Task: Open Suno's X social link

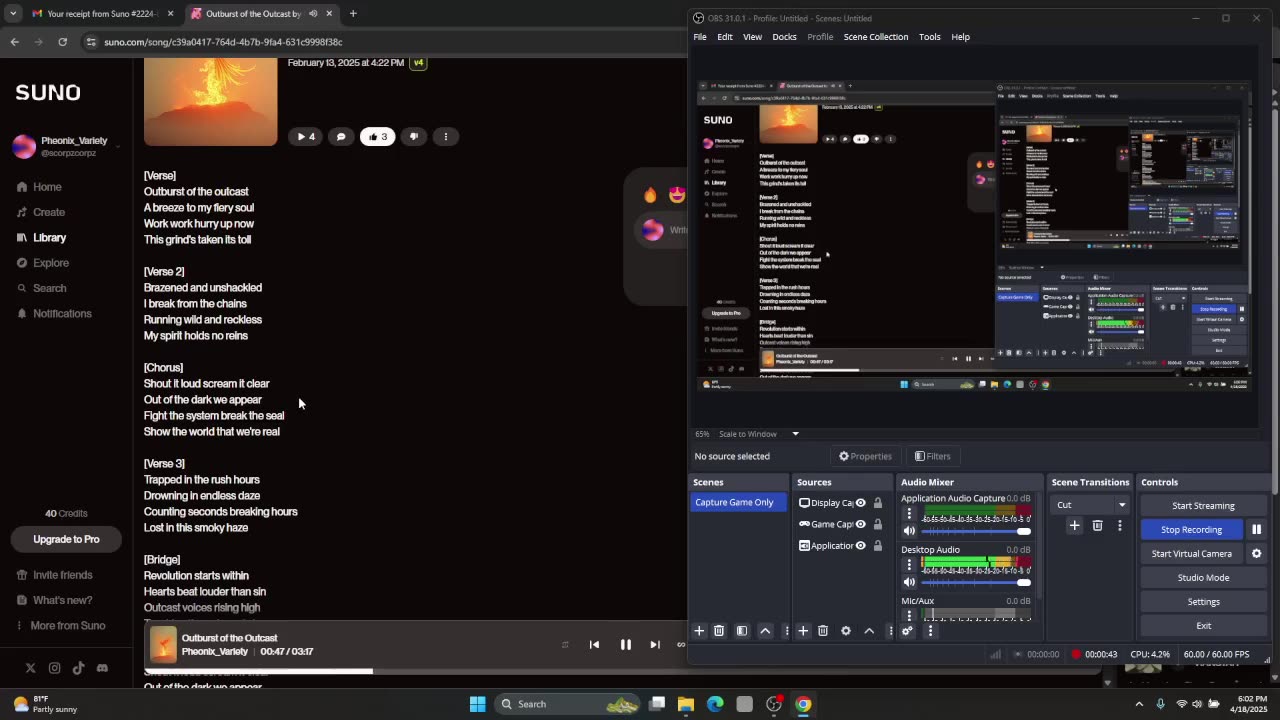Action: coord(30,668)
